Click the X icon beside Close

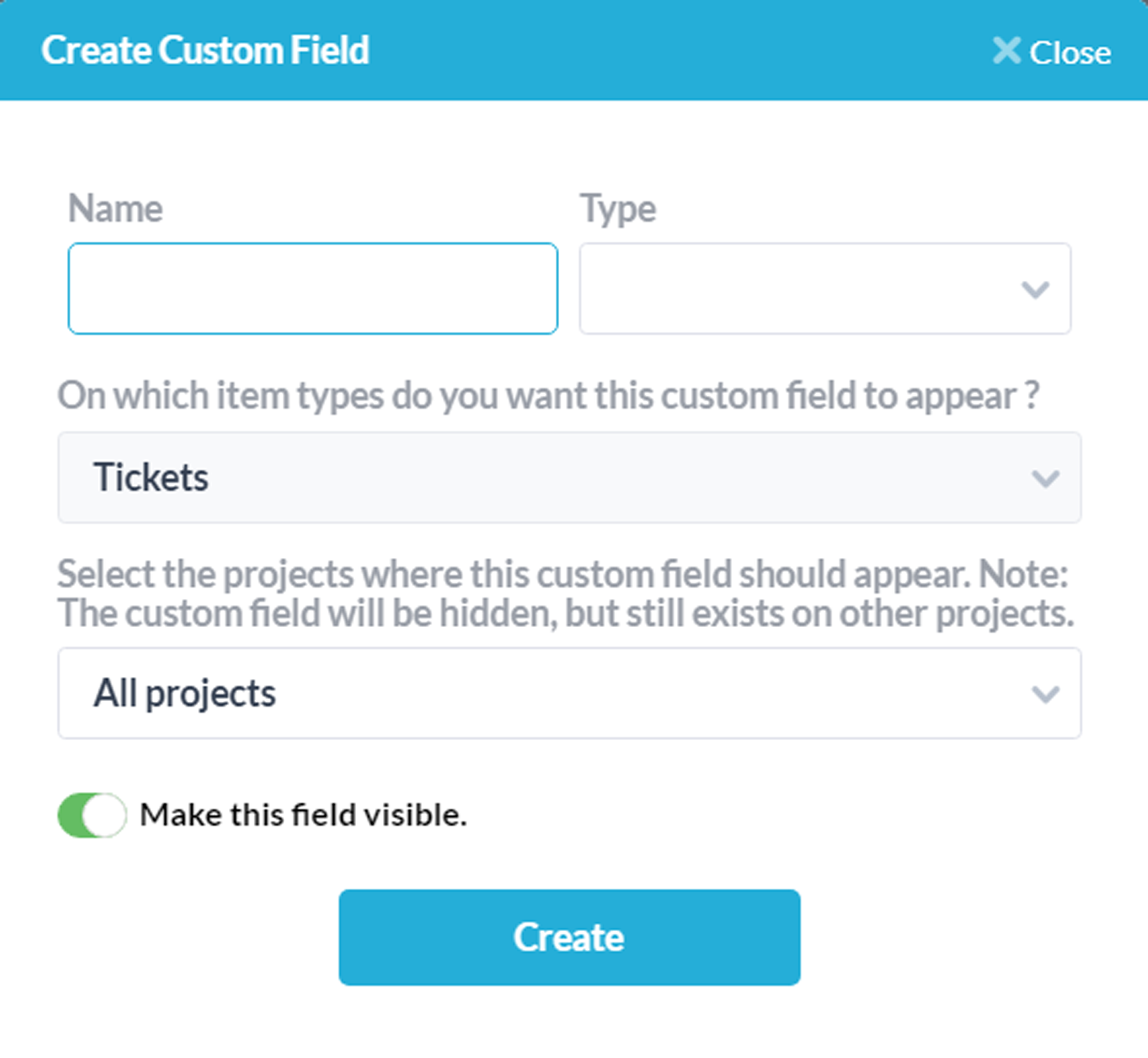(x=1006, y=51)
